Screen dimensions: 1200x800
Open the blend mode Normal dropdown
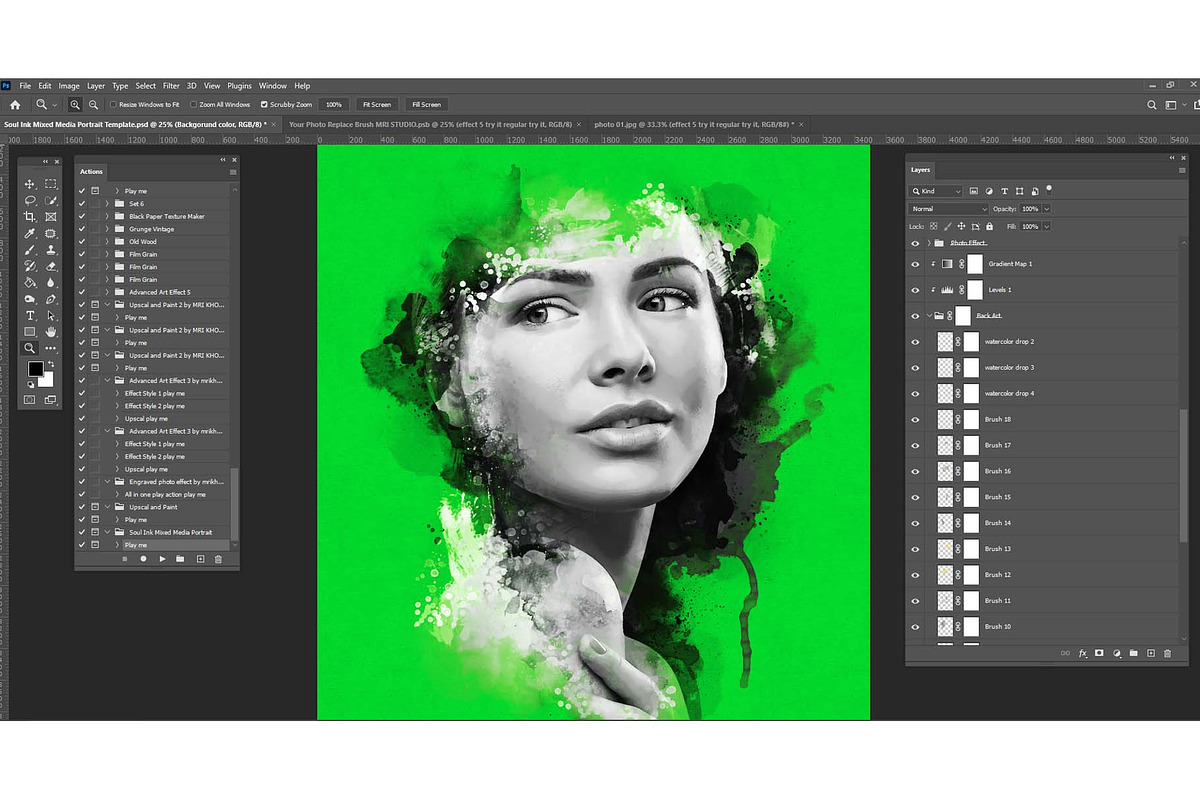[947, 209]
